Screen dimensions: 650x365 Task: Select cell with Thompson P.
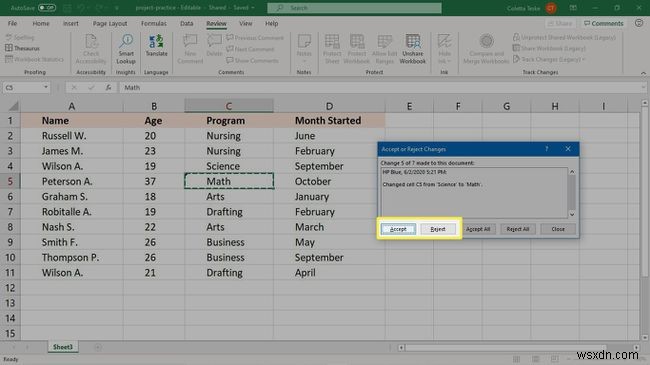72,258
